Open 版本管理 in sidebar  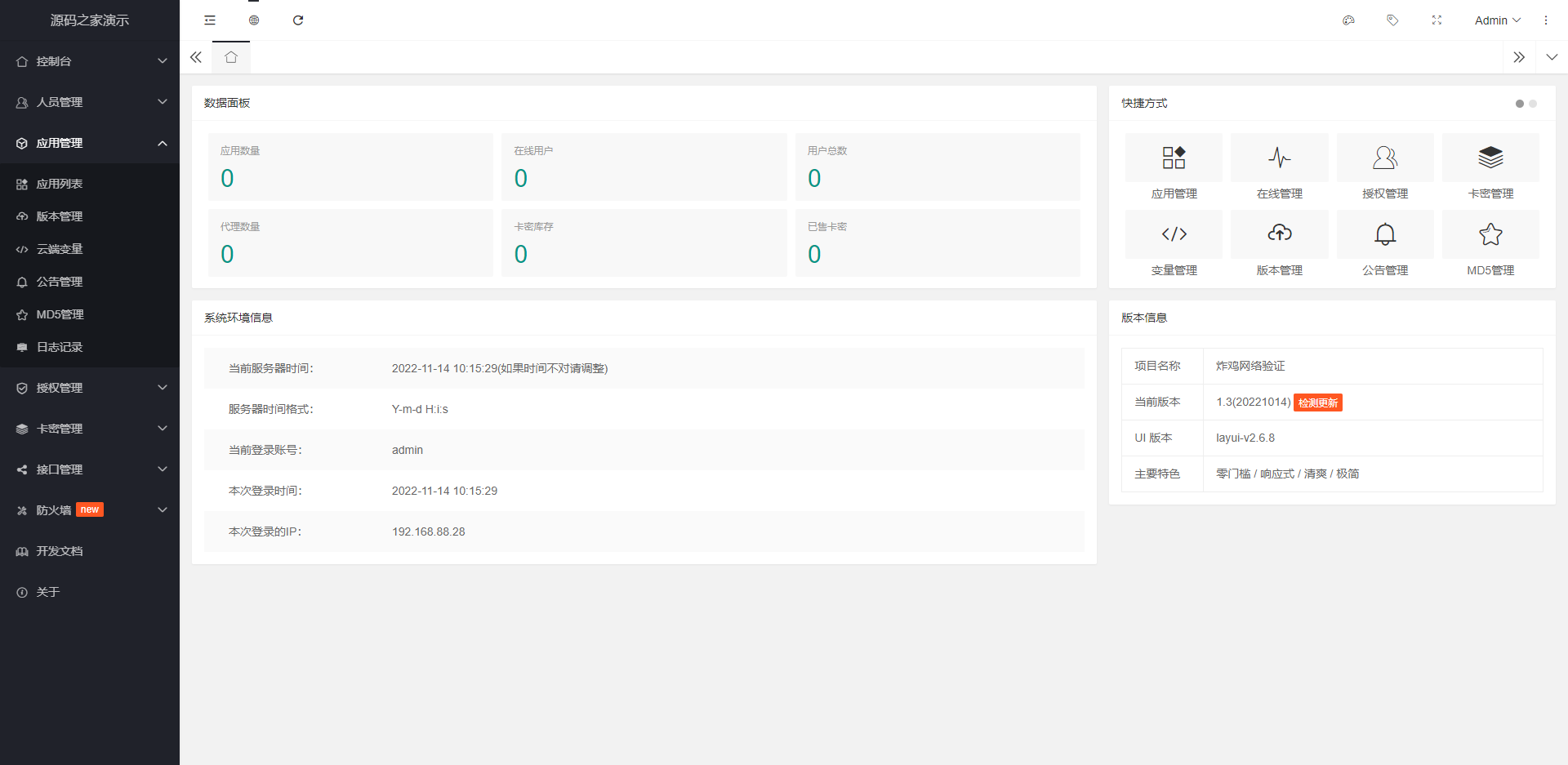pyautogui.click(x=90, y=216)
